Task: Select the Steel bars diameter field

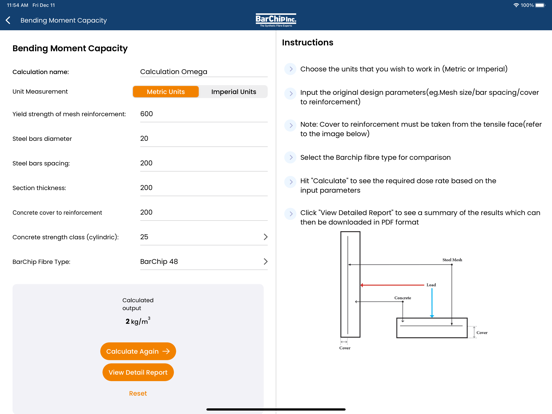Action: pos(204,138)
